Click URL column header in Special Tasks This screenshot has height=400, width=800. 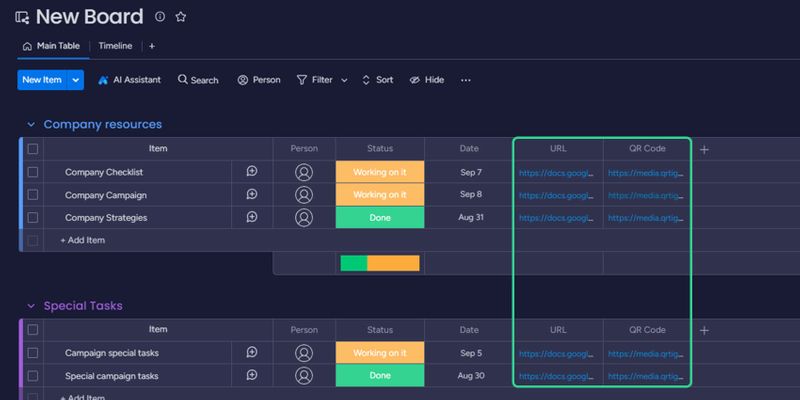(x=558, y=330)
